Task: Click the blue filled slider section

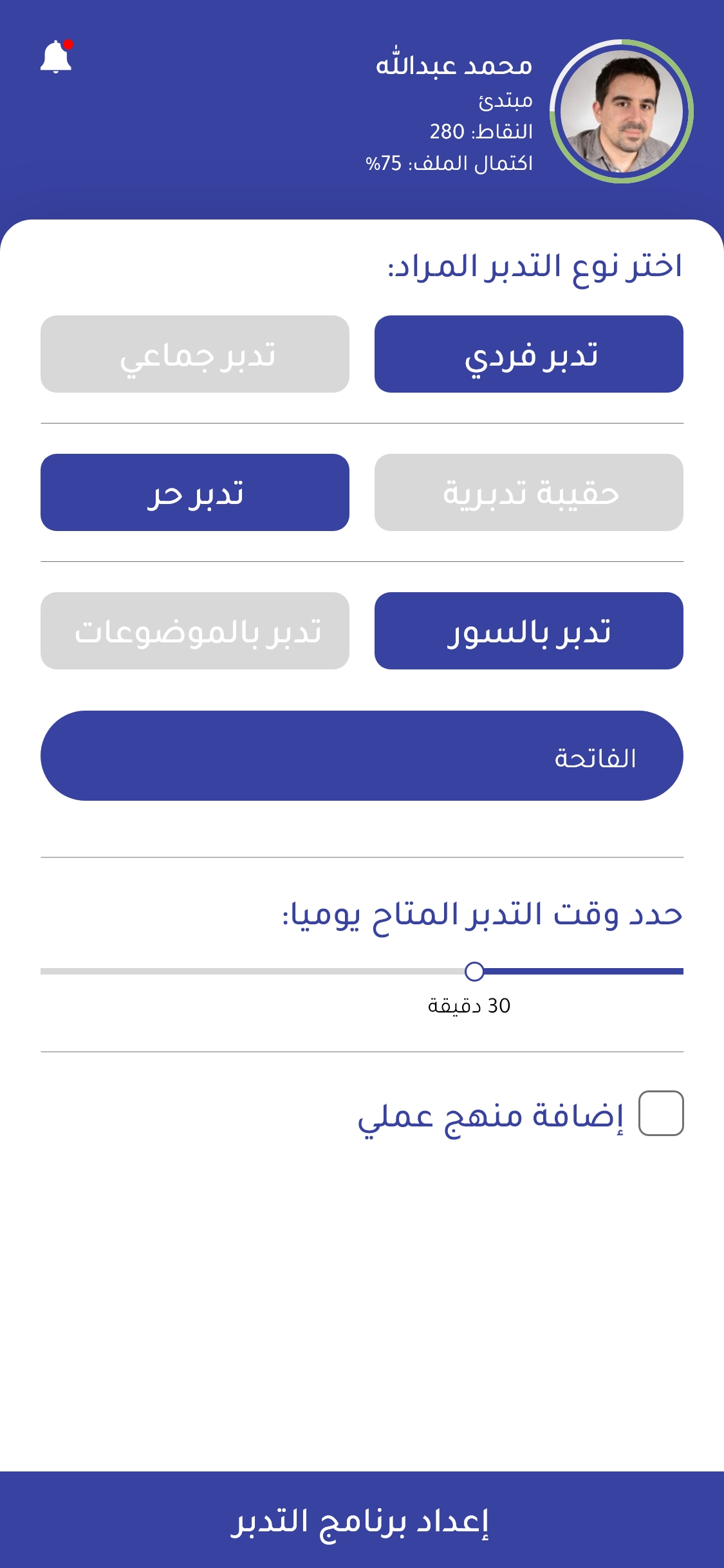Action: coord(584,971)
